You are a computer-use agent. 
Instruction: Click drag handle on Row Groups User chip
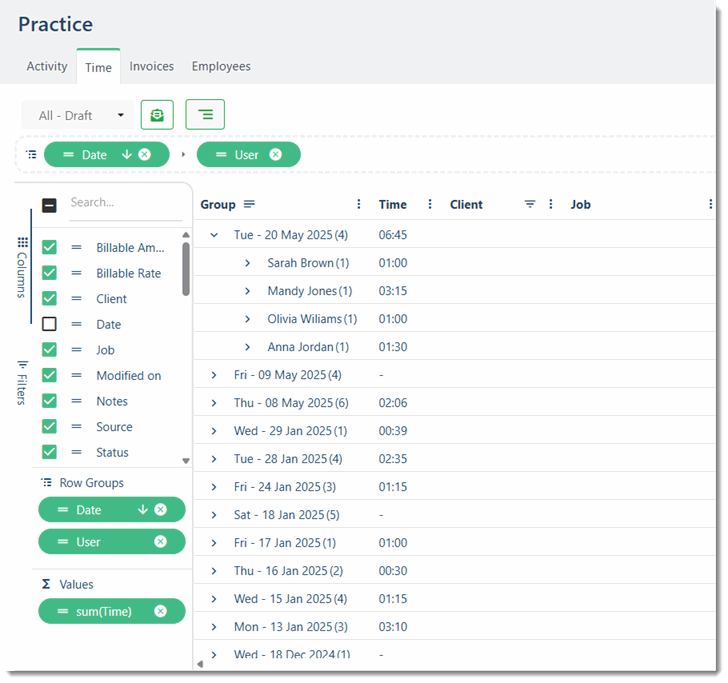pos(63,542)
